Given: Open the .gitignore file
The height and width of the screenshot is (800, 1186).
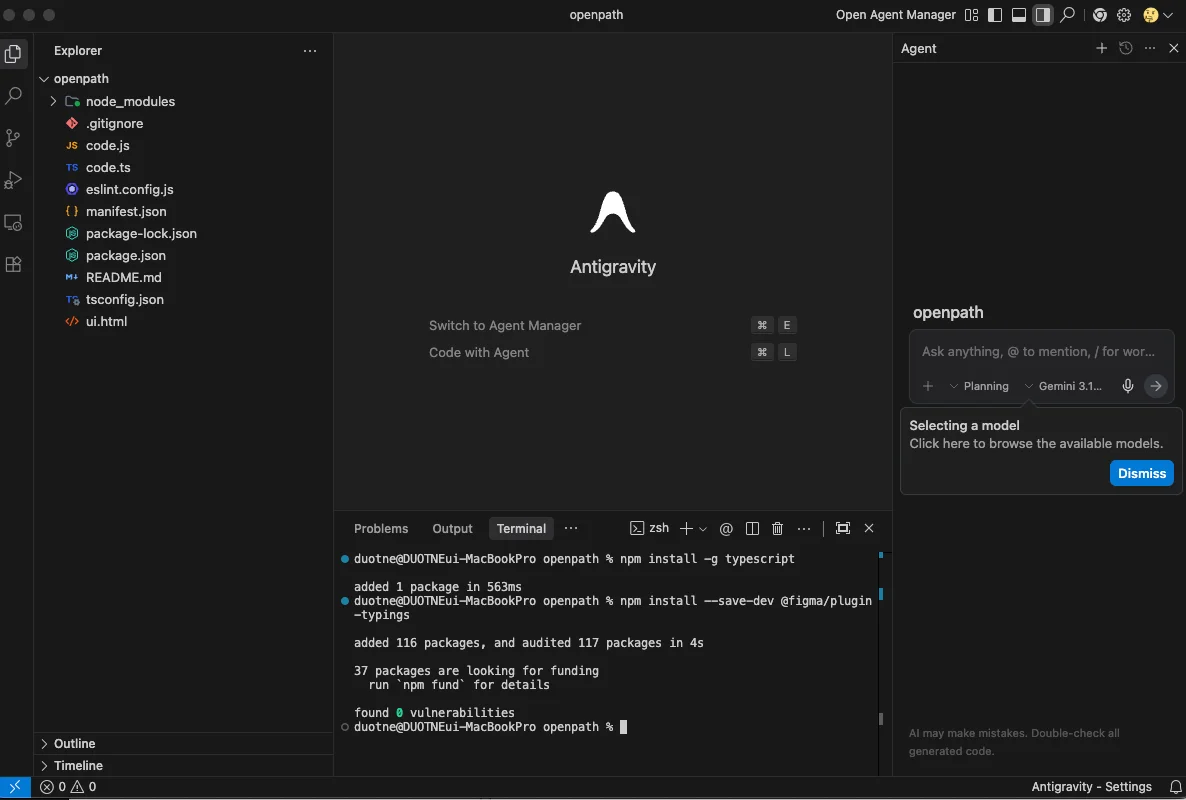Looking at the screenshot, I should (x=114, y=123).
